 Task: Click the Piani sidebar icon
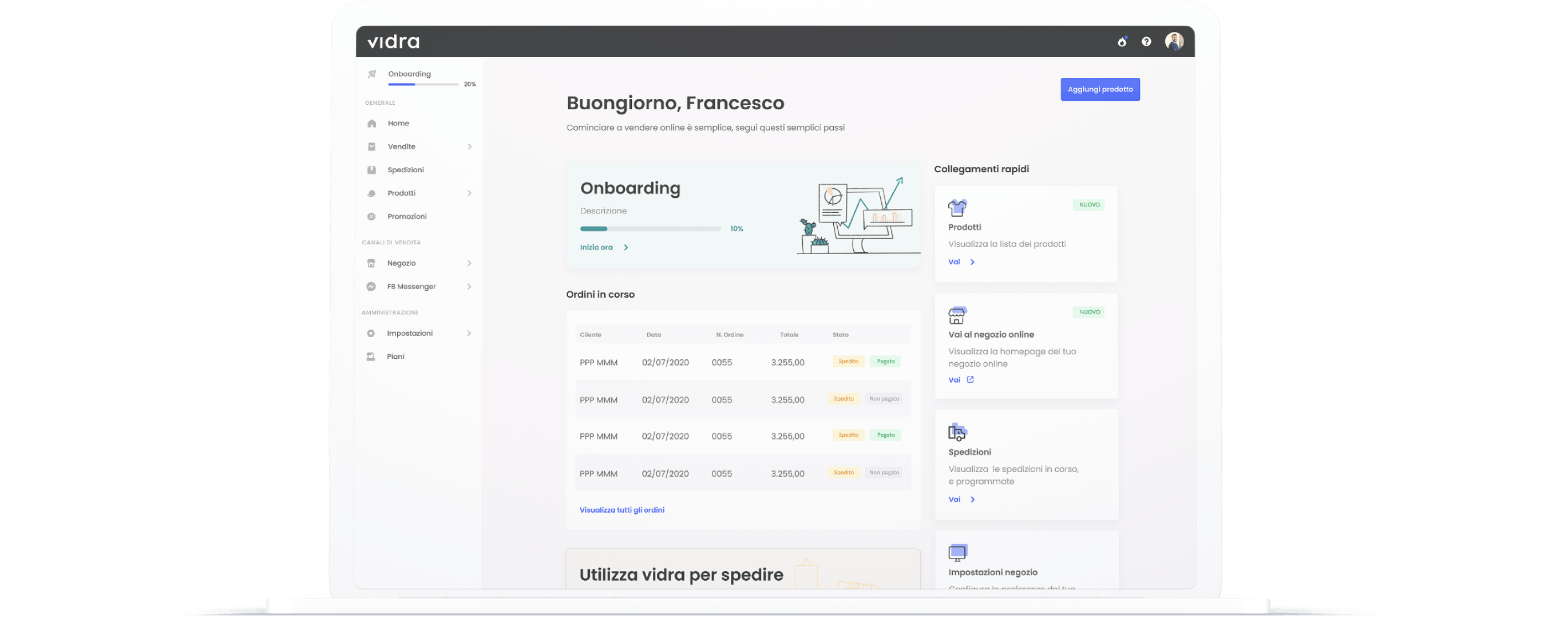(371, 356)
